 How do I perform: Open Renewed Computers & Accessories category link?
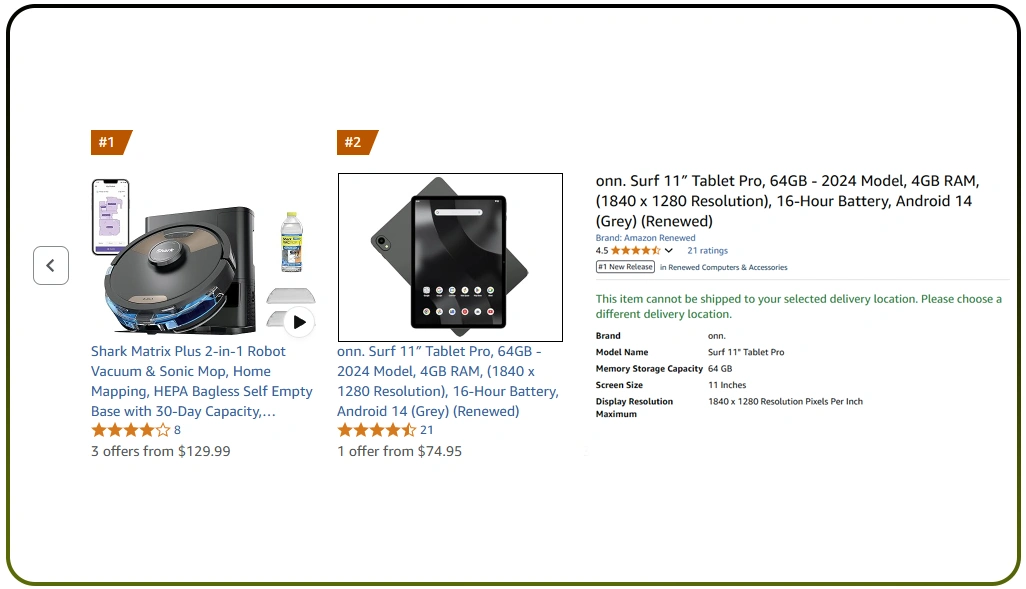click(727, 268)
